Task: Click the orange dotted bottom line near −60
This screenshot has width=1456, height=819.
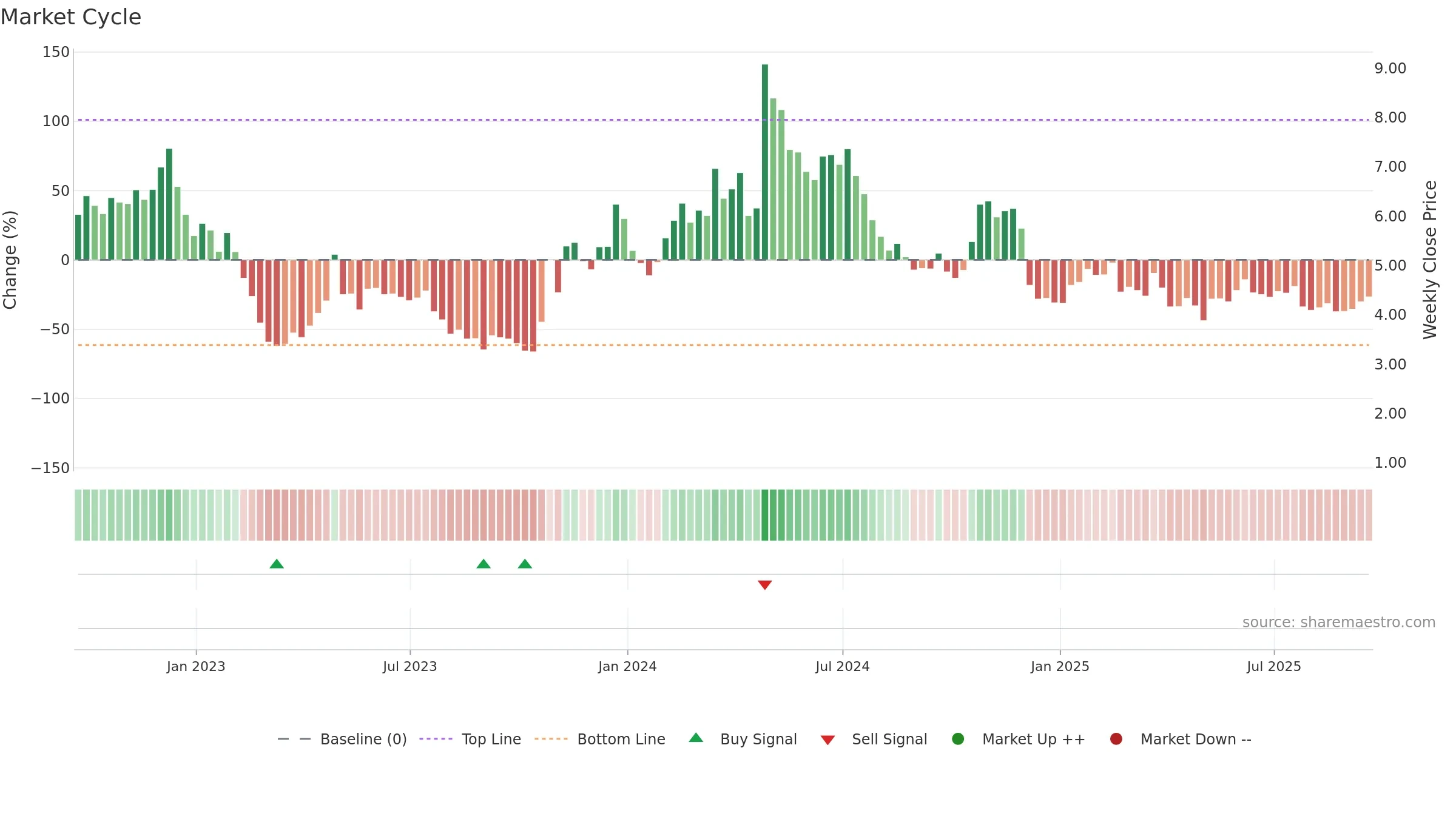Action: (723, 345)
